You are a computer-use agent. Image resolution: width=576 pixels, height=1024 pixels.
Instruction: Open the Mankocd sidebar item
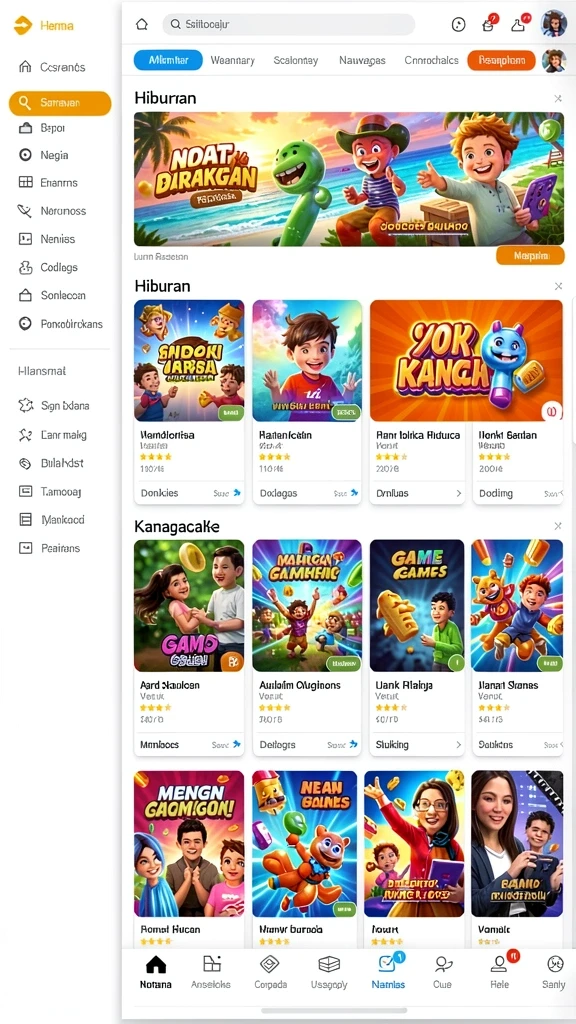pyautogui.click(x=52, y=520)
